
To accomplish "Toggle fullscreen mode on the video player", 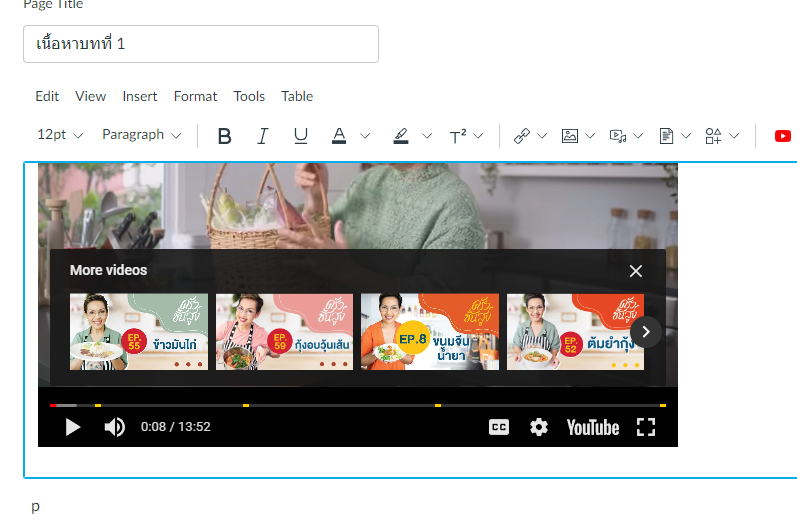I will 646,427.
